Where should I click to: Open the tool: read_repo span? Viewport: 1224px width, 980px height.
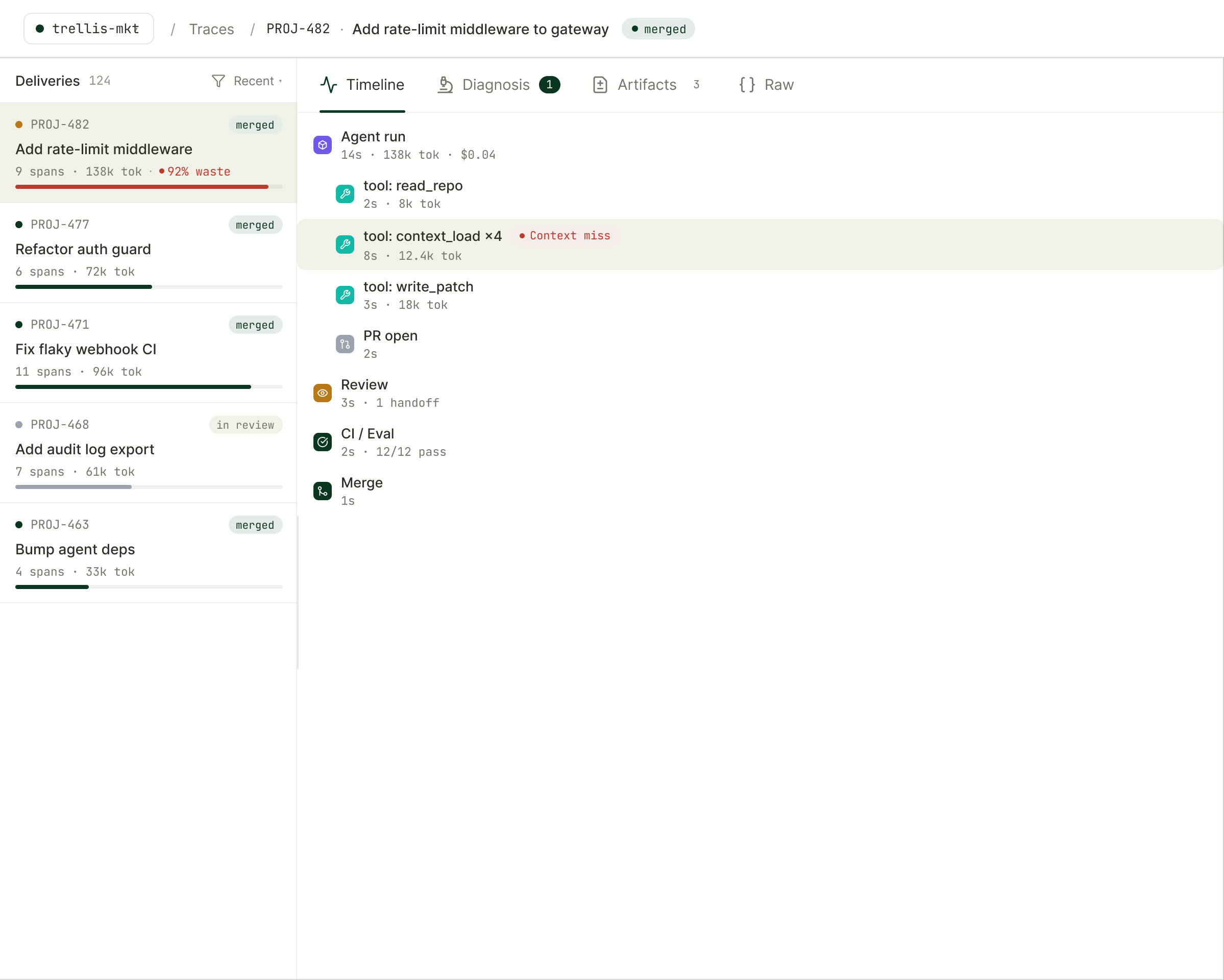click(760, 194)
